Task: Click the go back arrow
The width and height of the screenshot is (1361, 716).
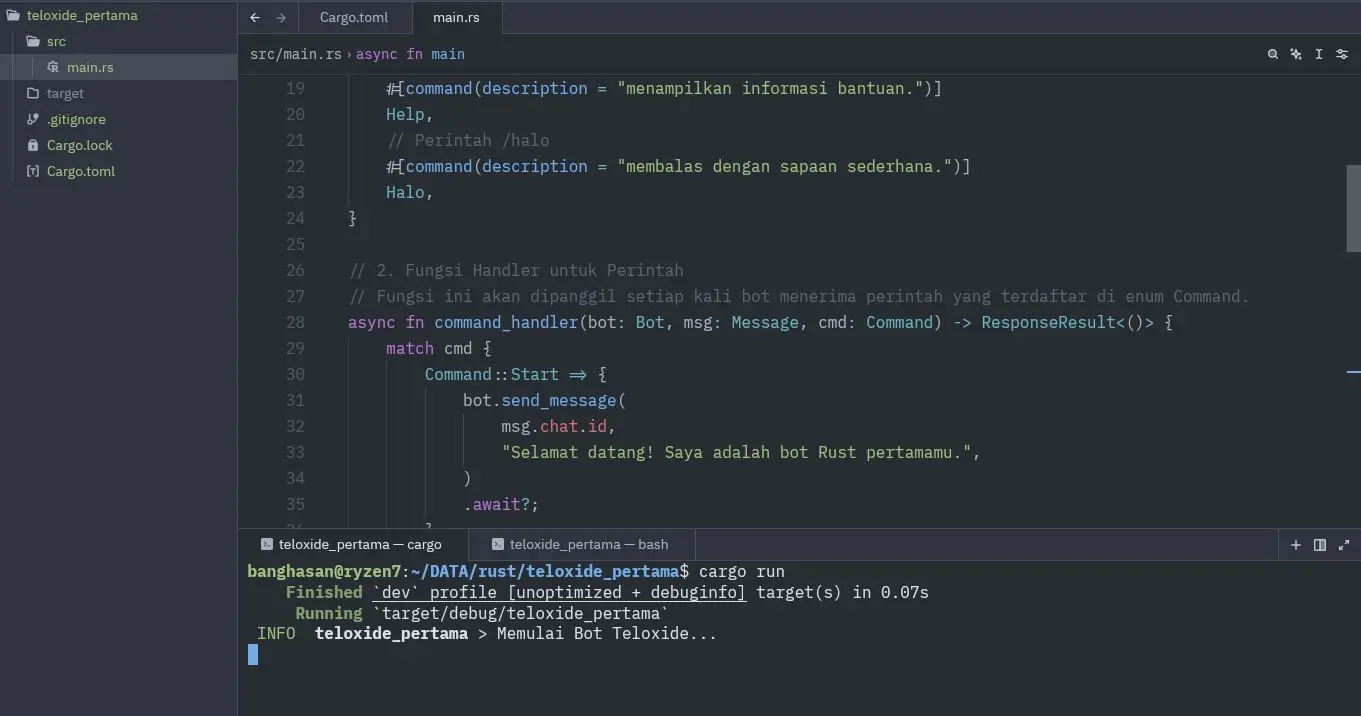Action: pos(255,18)
